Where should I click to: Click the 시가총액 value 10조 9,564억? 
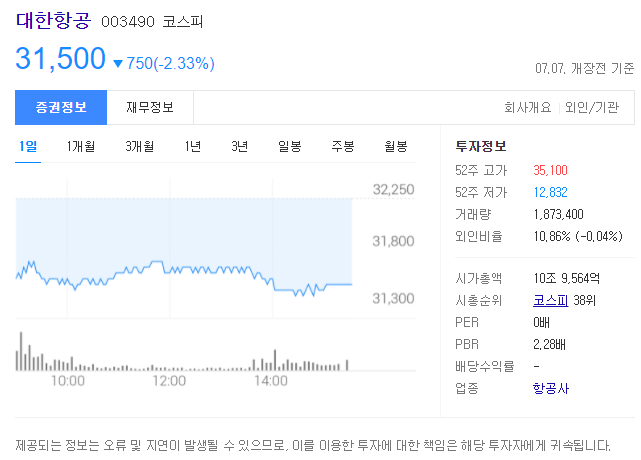point(567,278)
